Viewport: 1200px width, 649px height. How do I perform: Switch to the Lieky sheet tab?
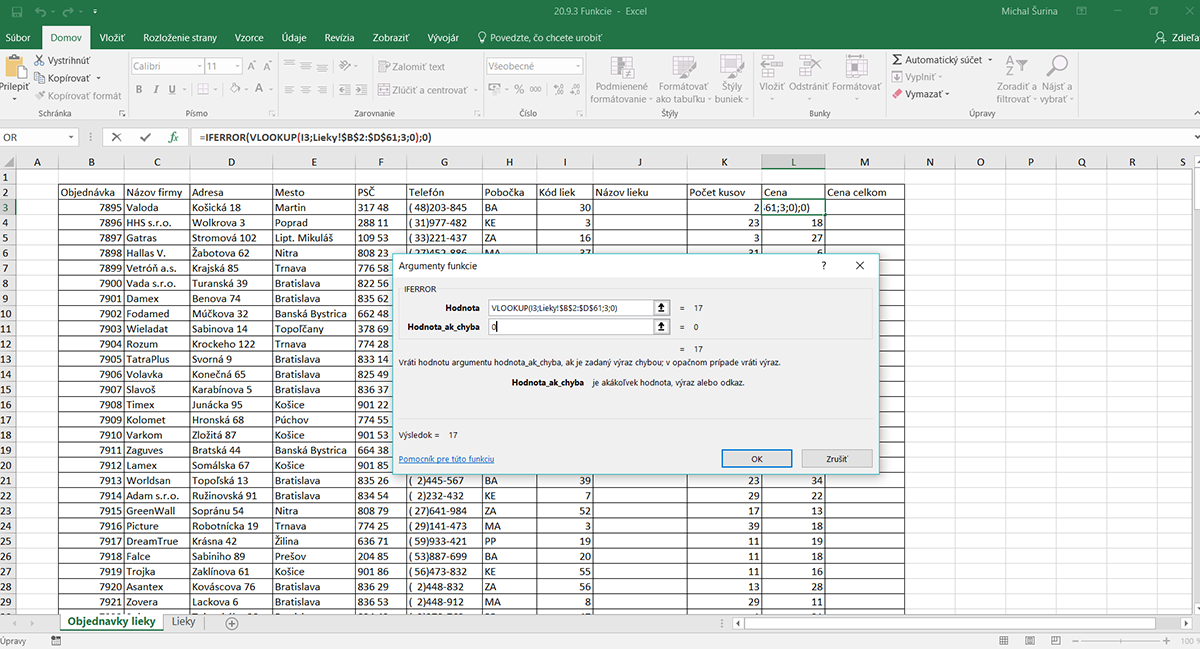click(184, 622)
